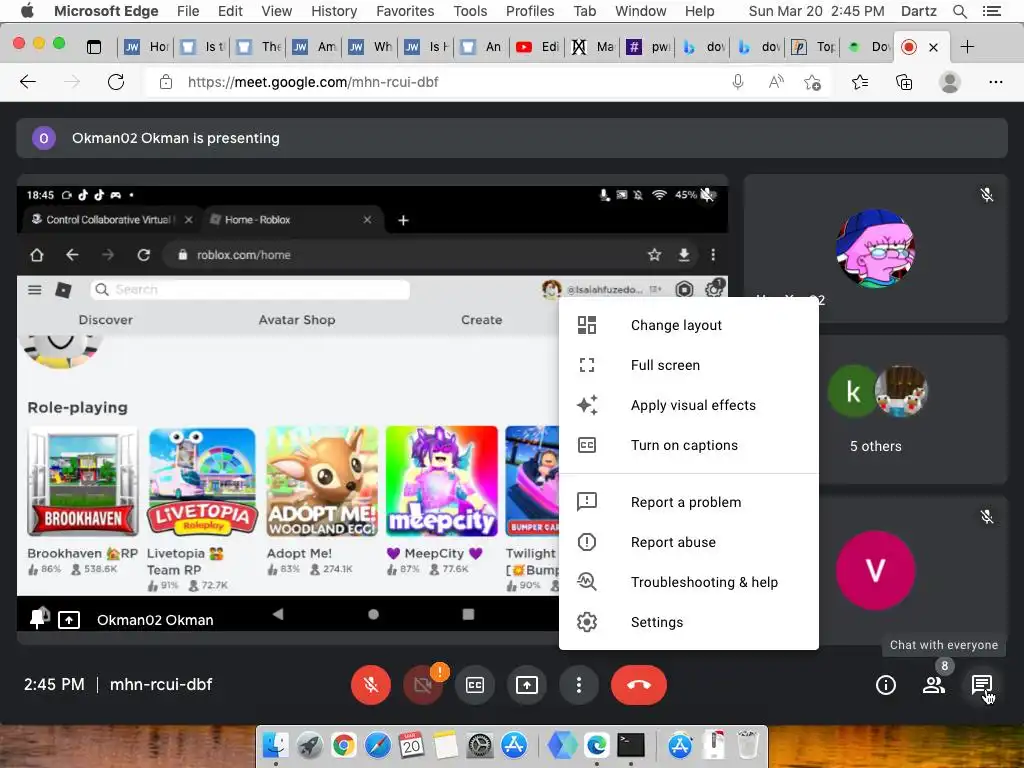This screenshot has height=768, width=1024.
Task: Choose Report a problem
Action: 688,502
